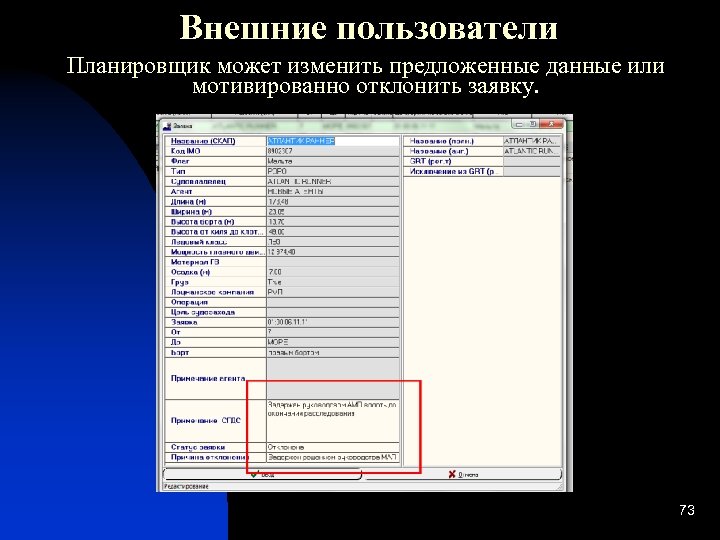
Task: Select the Код ИМО value field
Action: point(333,151)
